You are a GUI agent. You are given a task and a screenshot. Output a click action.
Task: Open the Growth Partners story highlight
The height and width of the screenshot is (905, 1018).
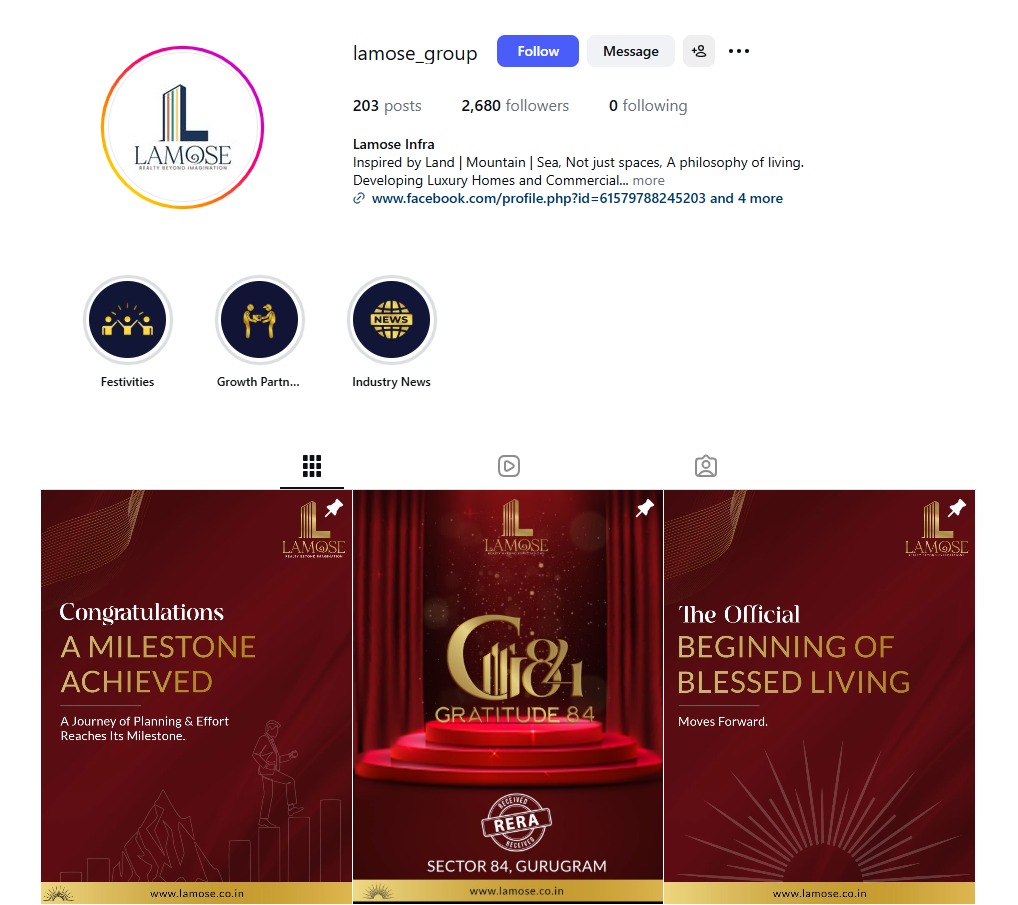(259, 320)
